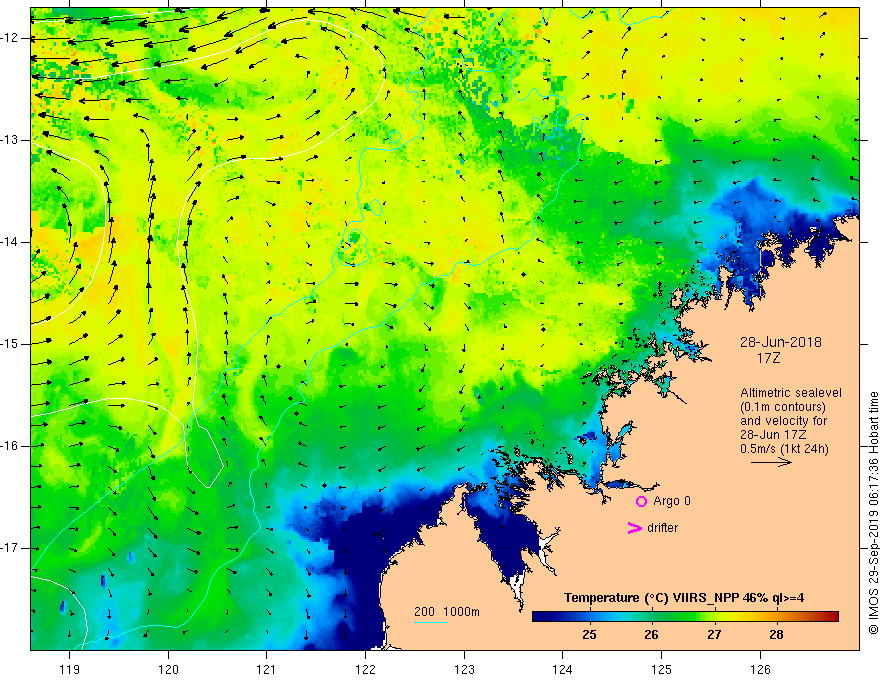Click the IMOS copyright timestamp text
This screenshot has width=880, height=680.
[873, 513]
